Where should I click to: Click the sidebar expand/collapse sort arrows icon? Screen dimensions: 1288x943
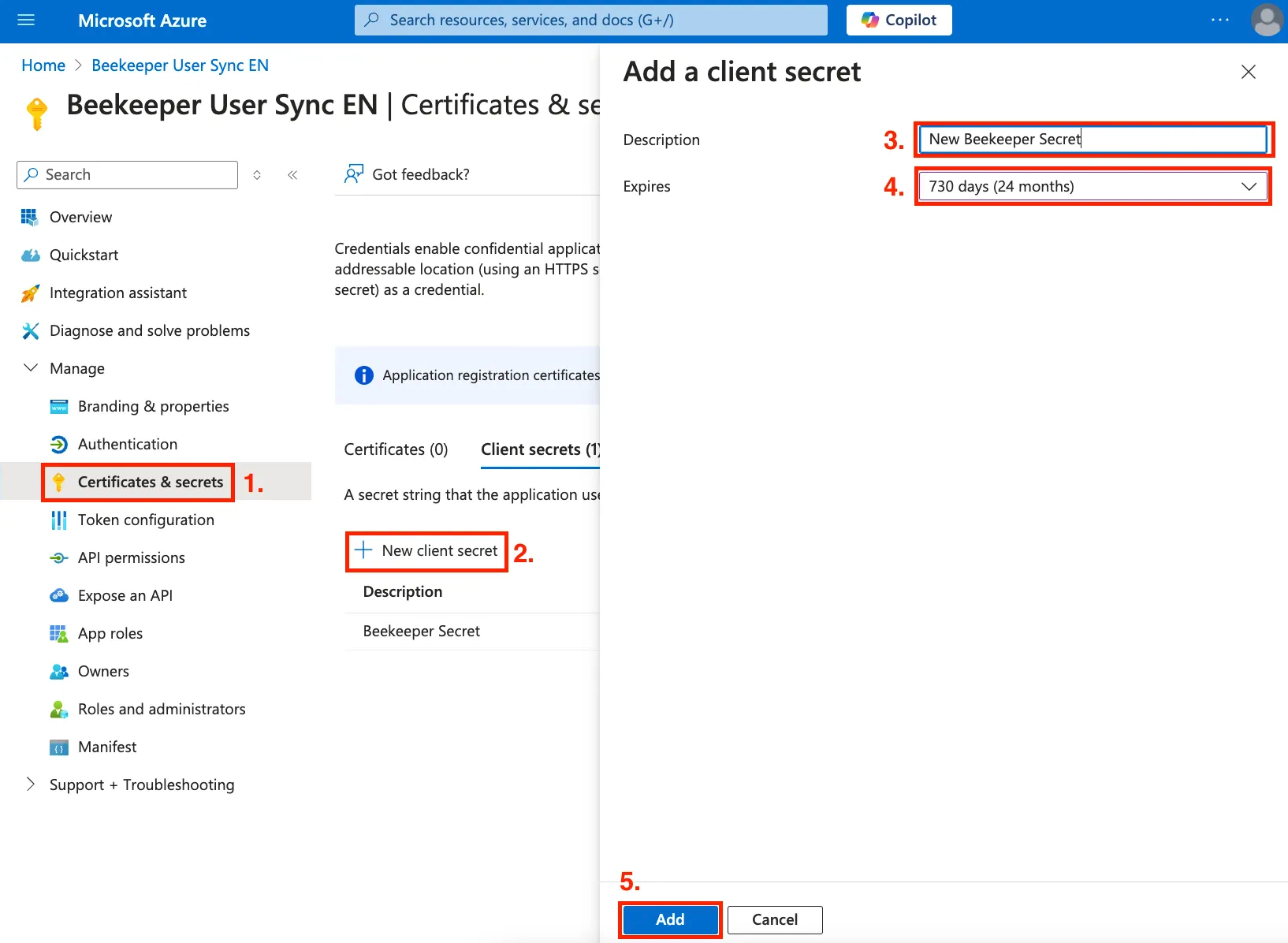click(x=257, y=175)
